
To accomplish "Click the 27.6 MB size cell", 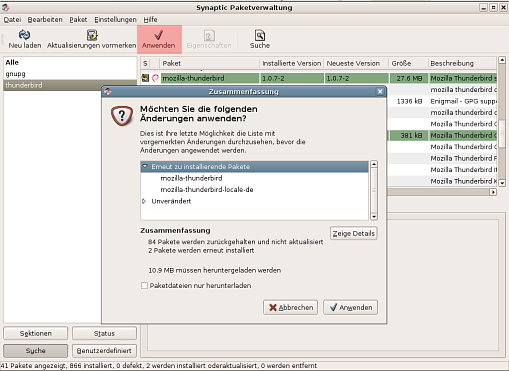I will pos(409,78).
